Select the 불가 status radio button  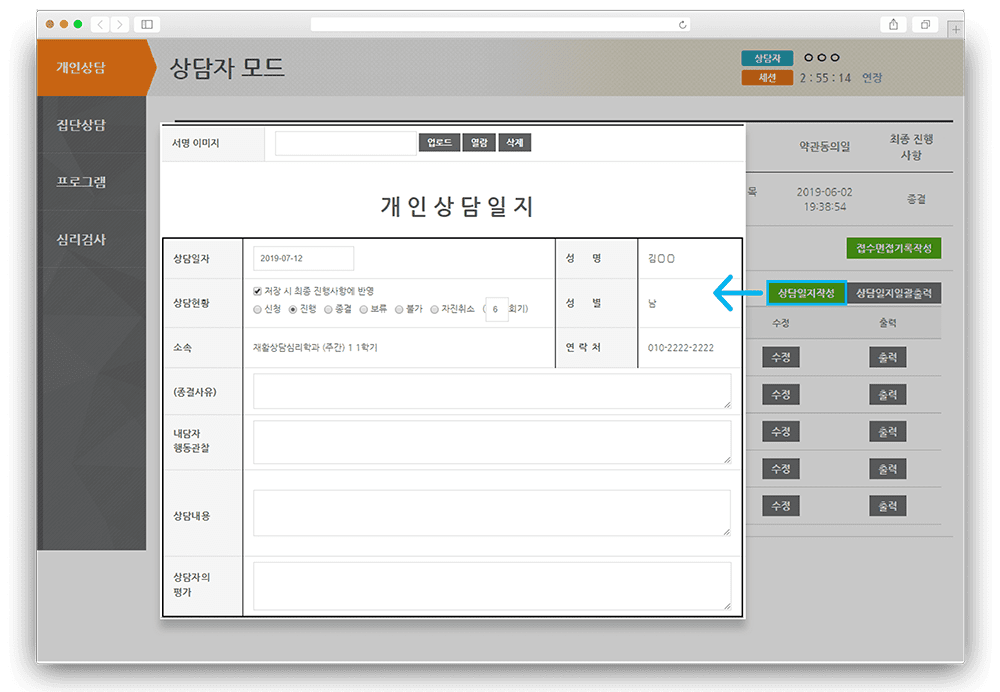coord(399,309)
